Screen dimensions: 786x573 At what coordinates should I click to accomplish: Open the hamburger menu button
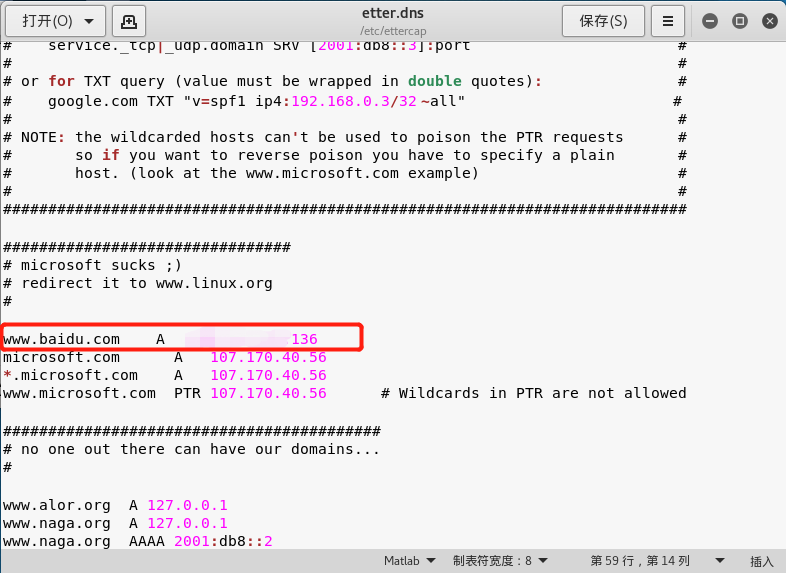pos(668,21)
